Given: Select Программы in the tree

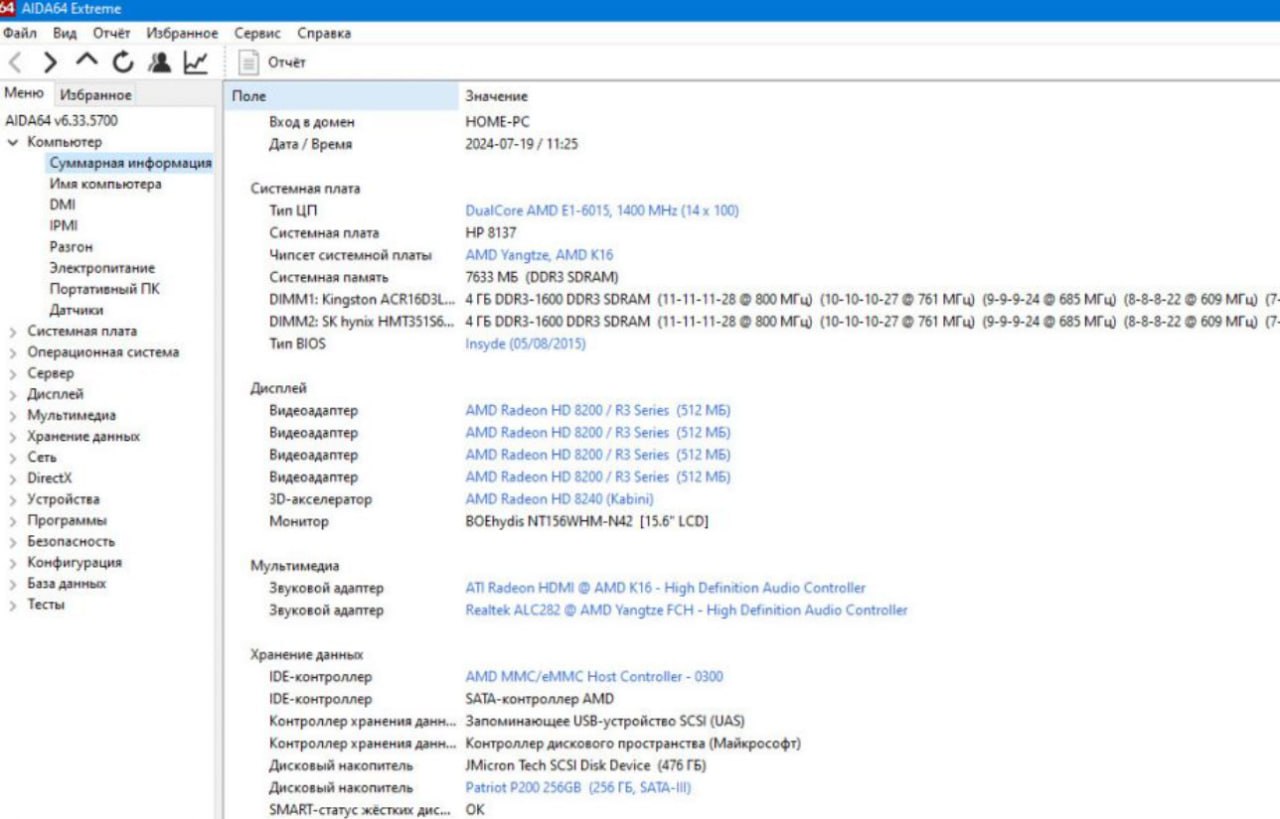Looking at the screenshot, I should click(67, 520).
